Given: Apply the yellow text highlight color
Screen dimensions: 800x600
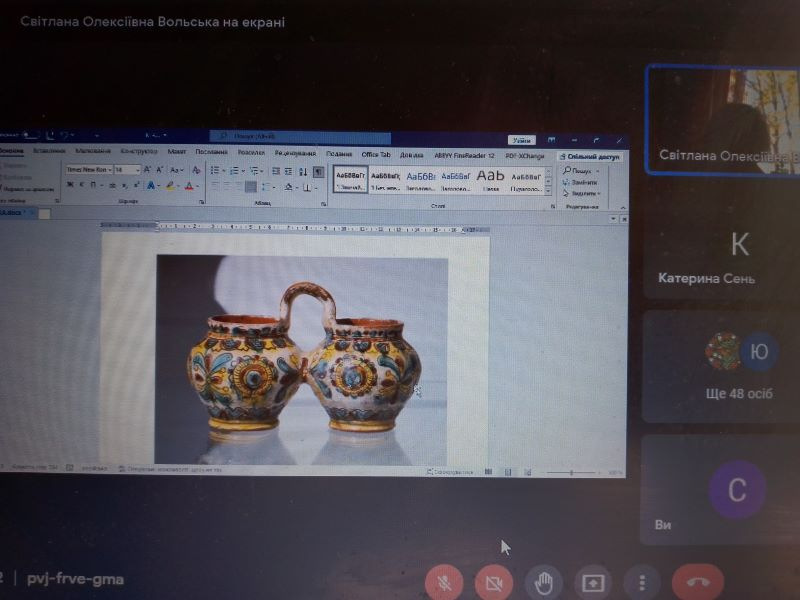Looking at the screenshot, I should pyautogui.click(x=170, y=186).
